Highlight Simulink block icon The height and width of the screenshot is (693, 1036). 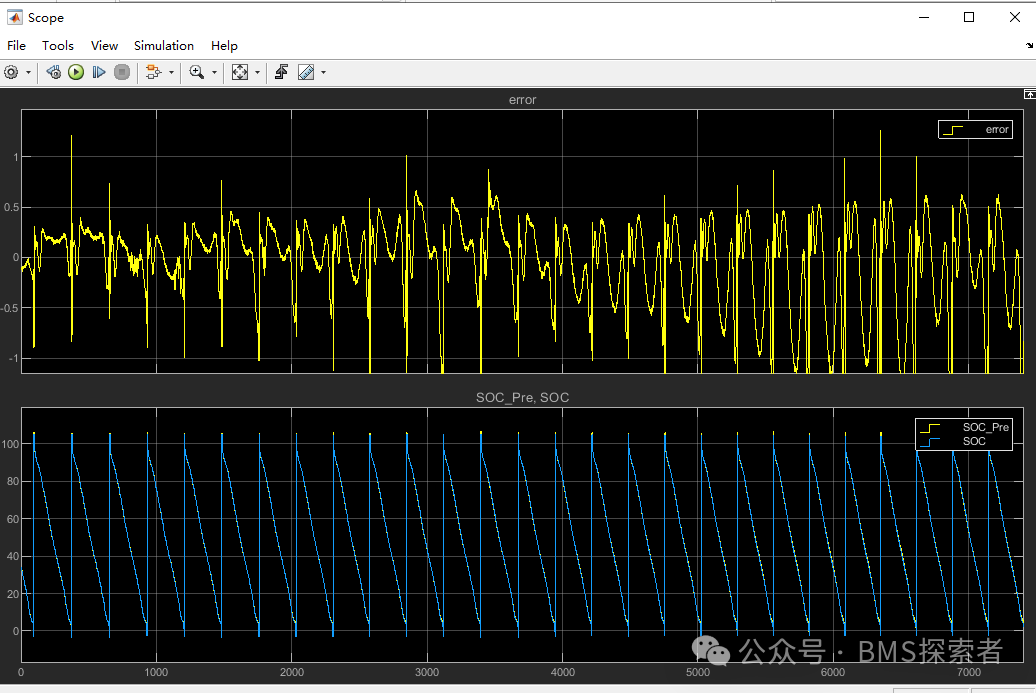(153, 72)
